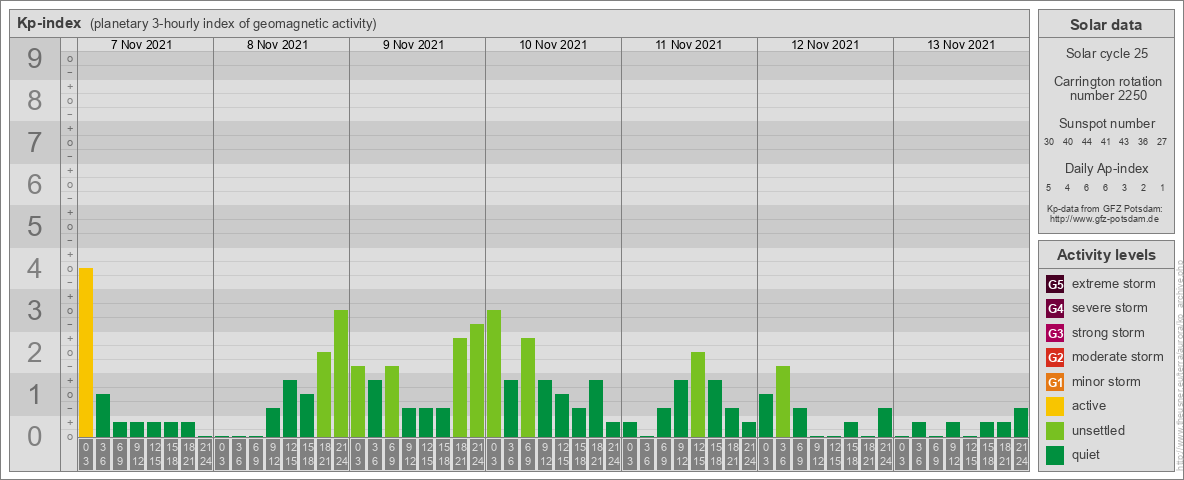Click the Solar data panel heading

(1106, 25)
